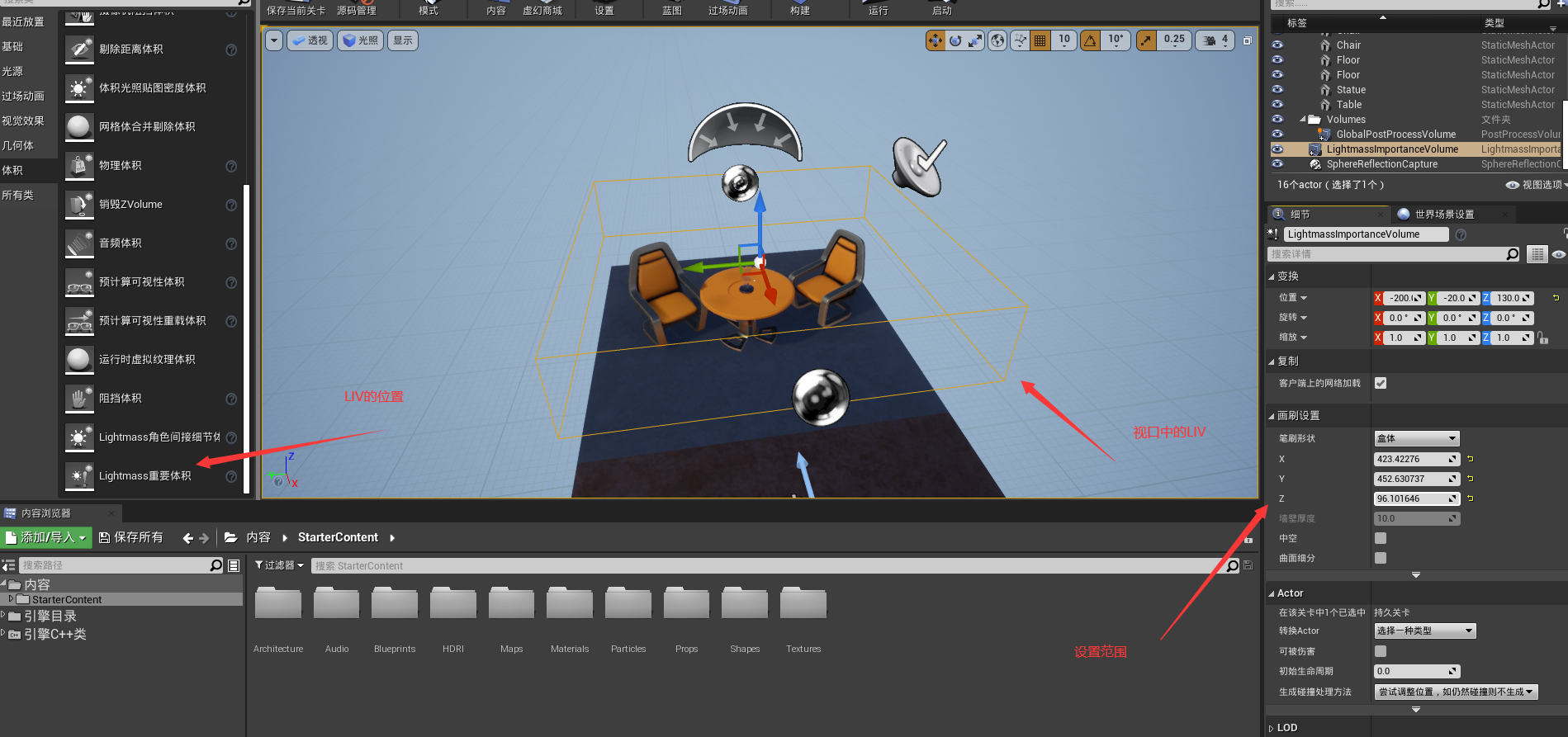Viewport: 1568px width, 737px height.
Task: Click the surface snapping icon
Action: coord(1021,40)
